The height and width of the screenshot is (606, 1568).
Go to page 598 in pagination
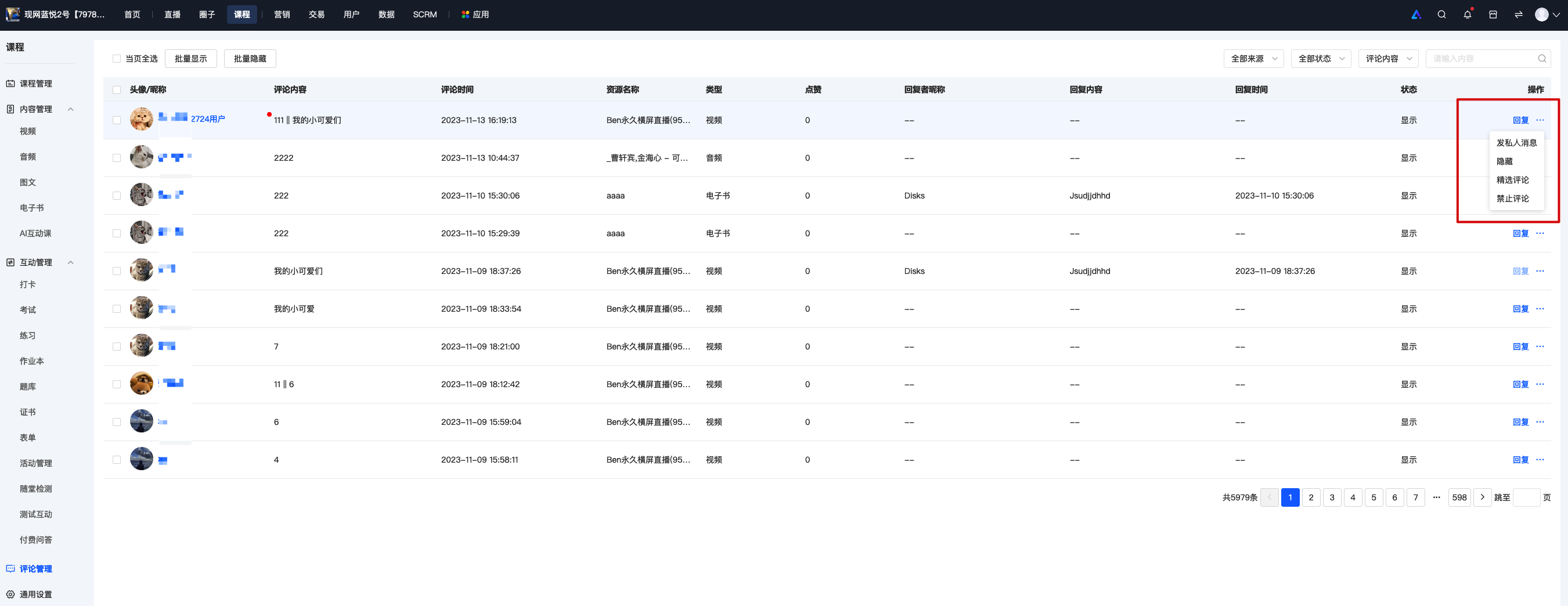point(1458,497)
